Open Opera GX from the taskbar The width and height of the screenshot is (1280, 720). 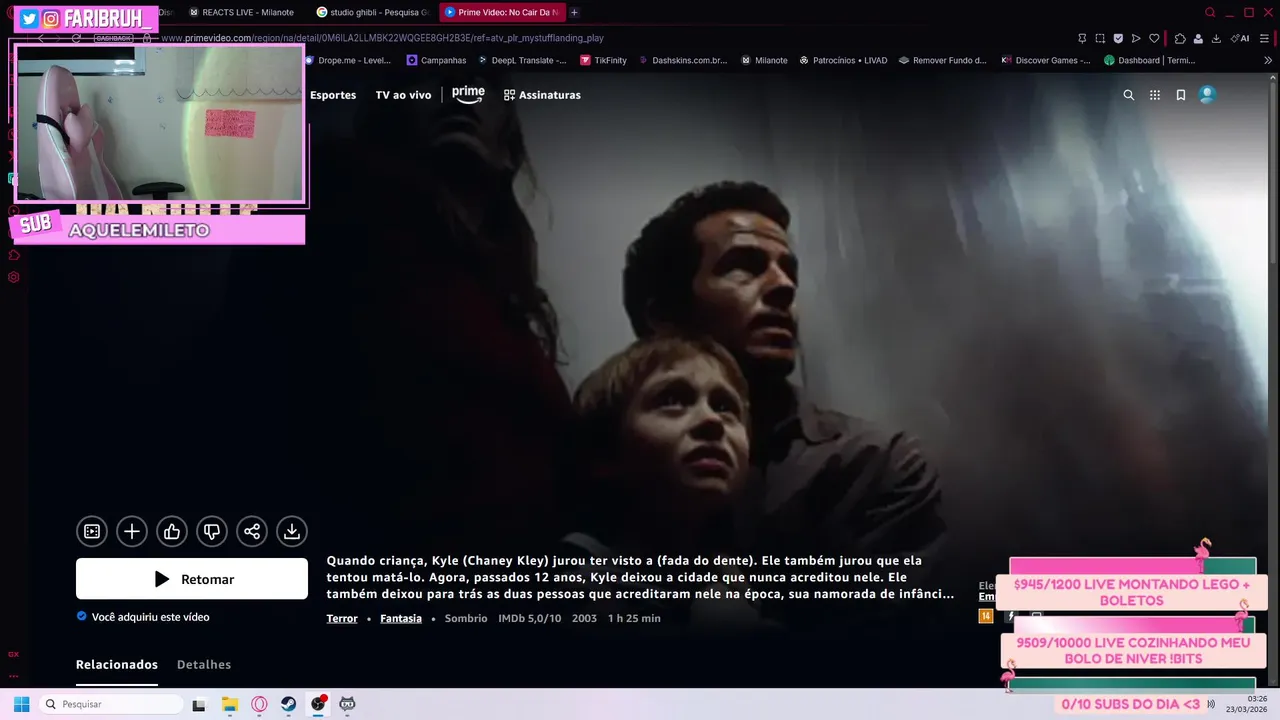click(x=259, y=704)
